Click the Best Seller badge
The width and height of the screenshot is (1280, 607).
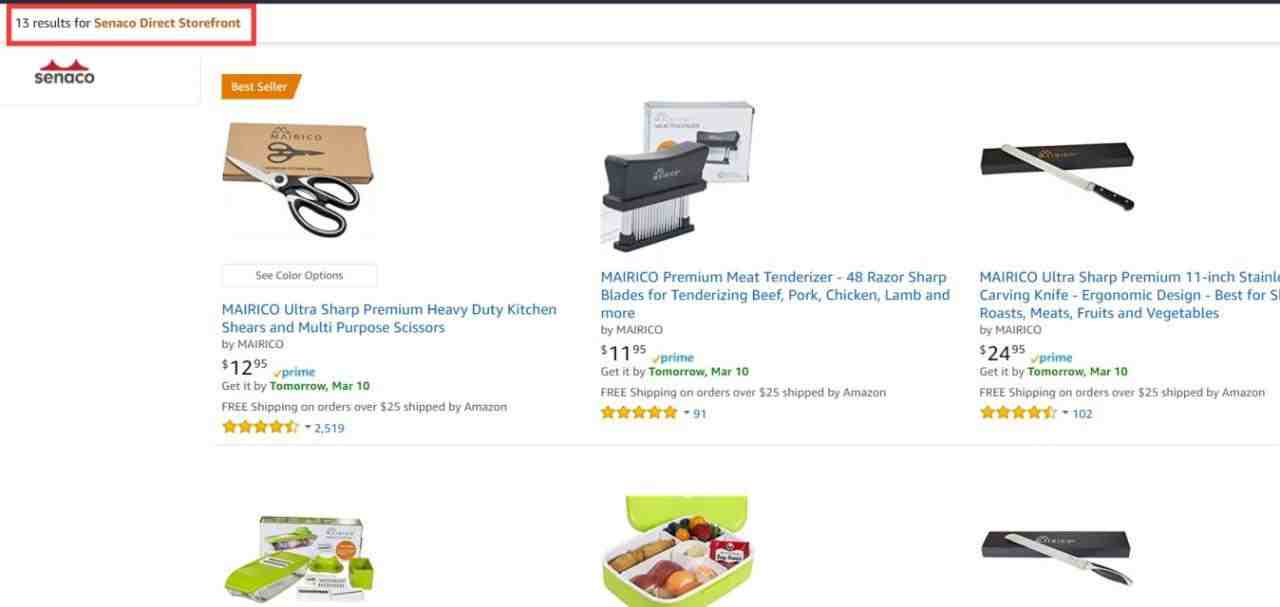pyautogui.click(x=260, y=87)
